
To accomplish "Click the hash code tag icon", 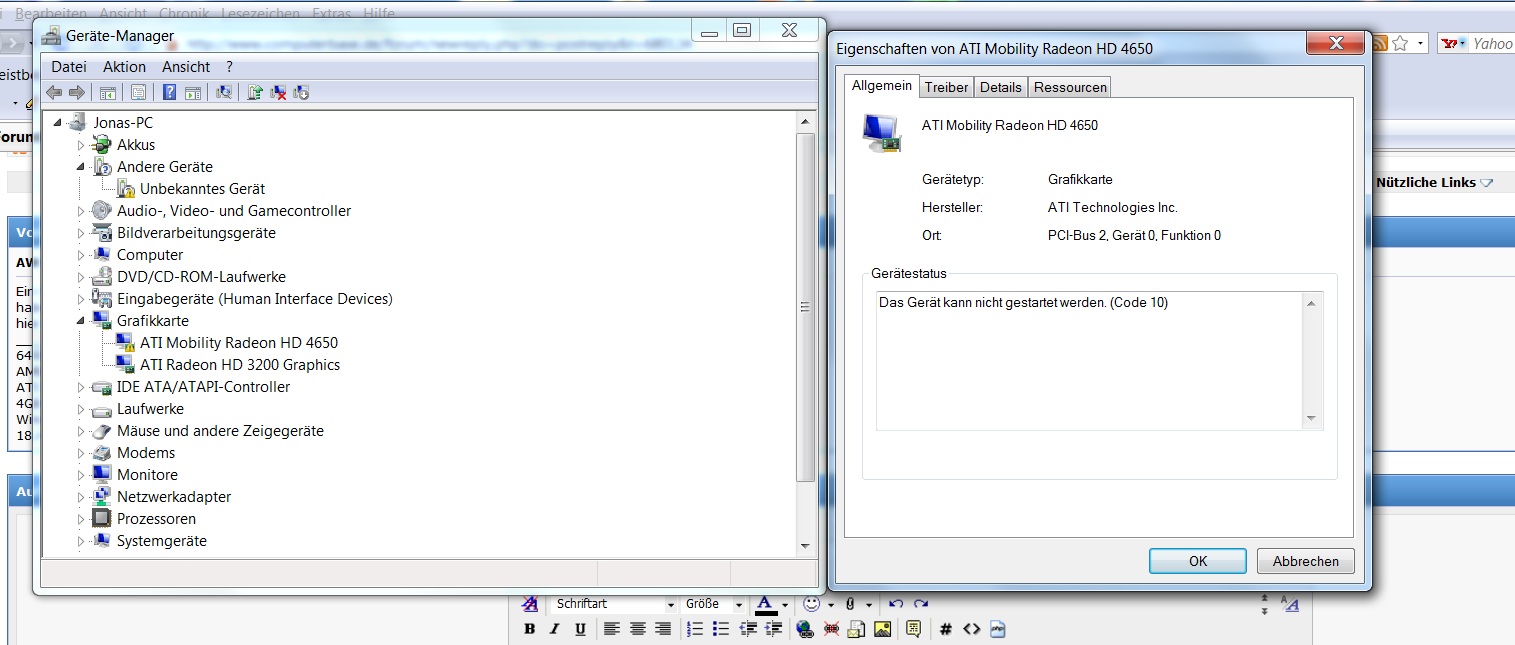I will 945,629.
